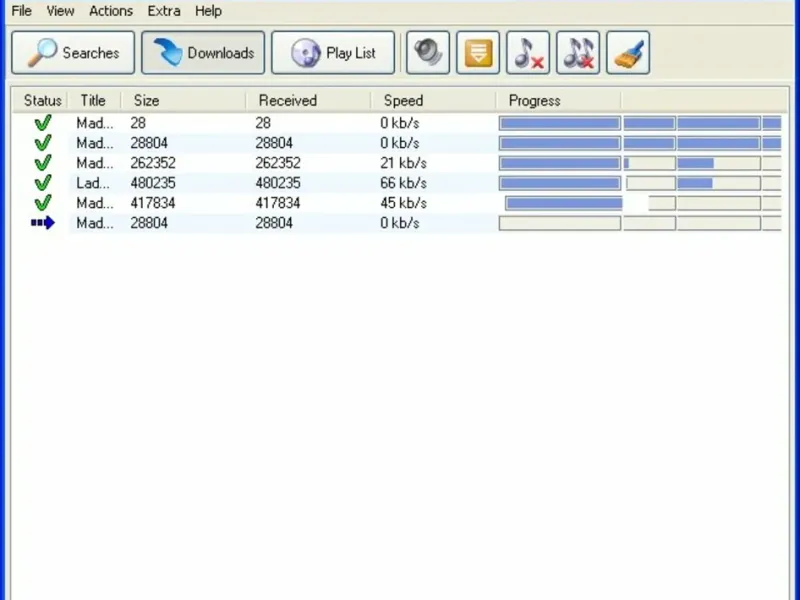The width and height of the screenshot is (800, 600).
Task: Sort by the Received column header
Action: click(x=309, y=101)
